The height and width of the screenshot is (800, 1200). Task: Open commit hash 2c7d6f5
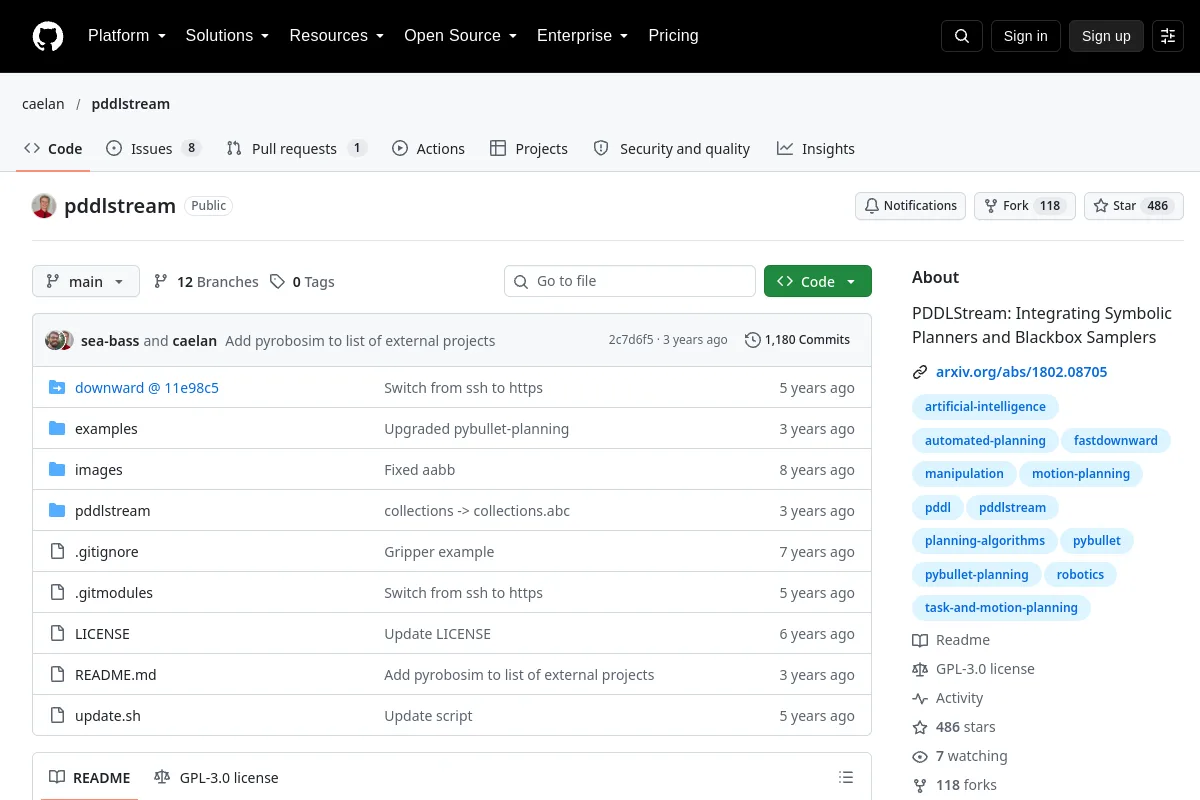[x=630, y=340]
